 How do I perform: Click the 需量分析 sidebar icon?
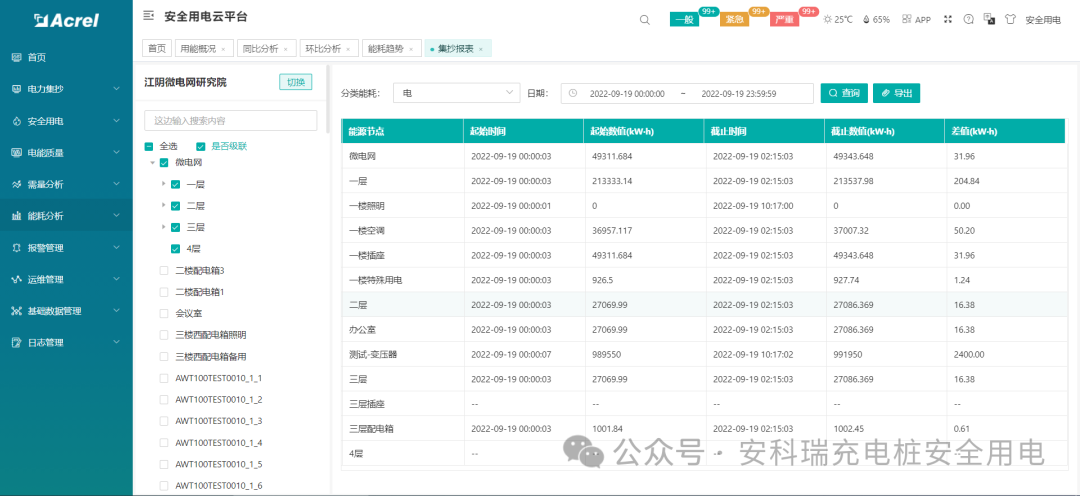(17, 185)
